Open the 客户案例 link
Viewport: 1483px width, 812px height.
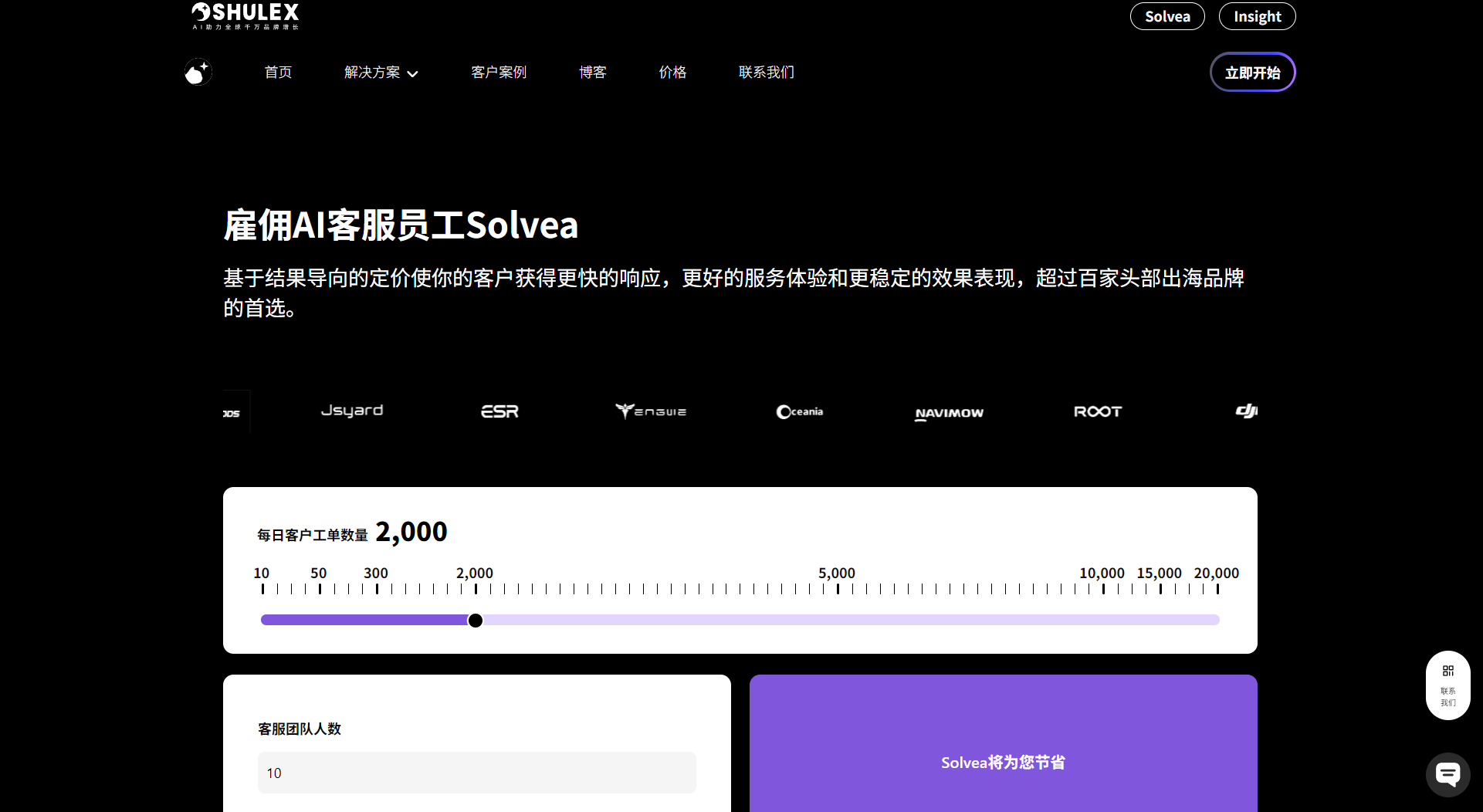(x=498, y=72)
